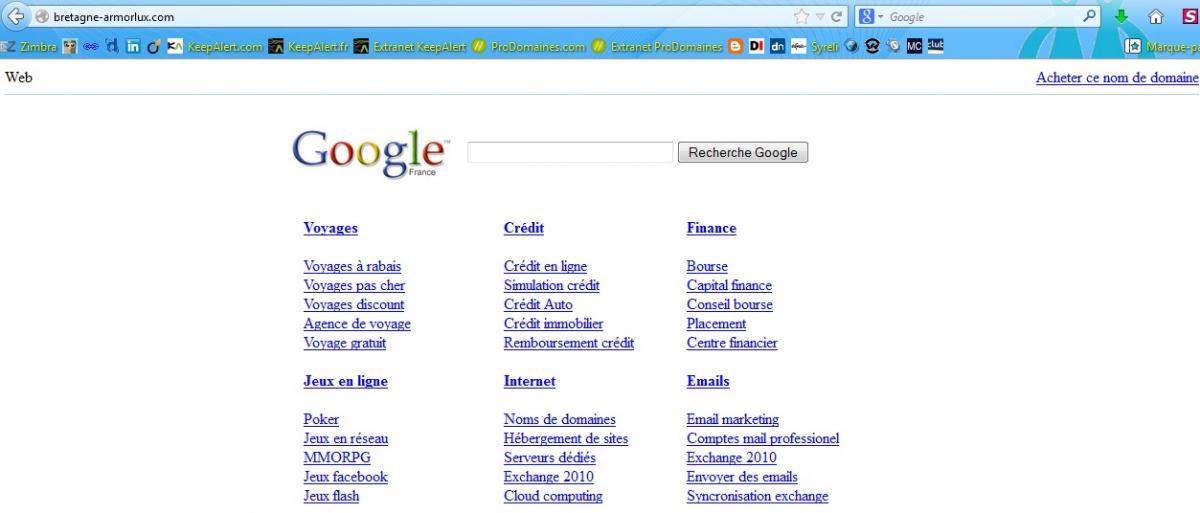This screenshot has height=513, width=1200.
Task: Open the Voyages à rabais link
Action: (x=352, y=266)
